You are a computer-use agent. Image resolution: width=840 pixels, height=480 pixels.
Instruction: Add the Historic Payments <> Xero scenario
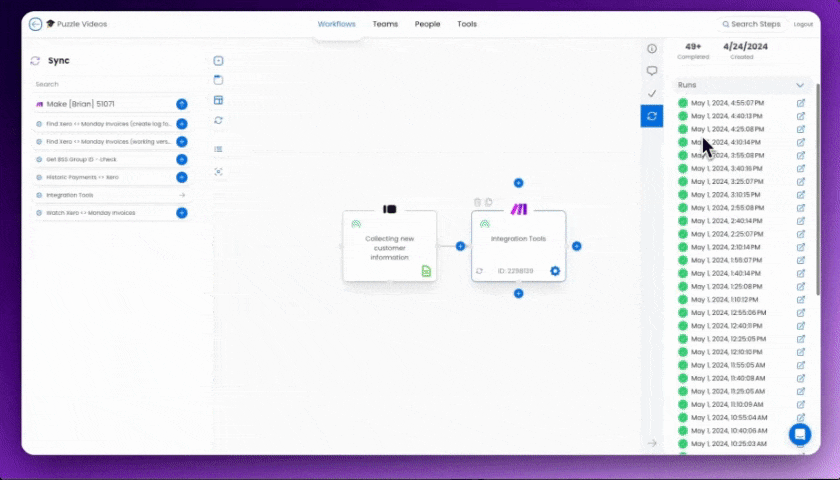tap(182, 177)
